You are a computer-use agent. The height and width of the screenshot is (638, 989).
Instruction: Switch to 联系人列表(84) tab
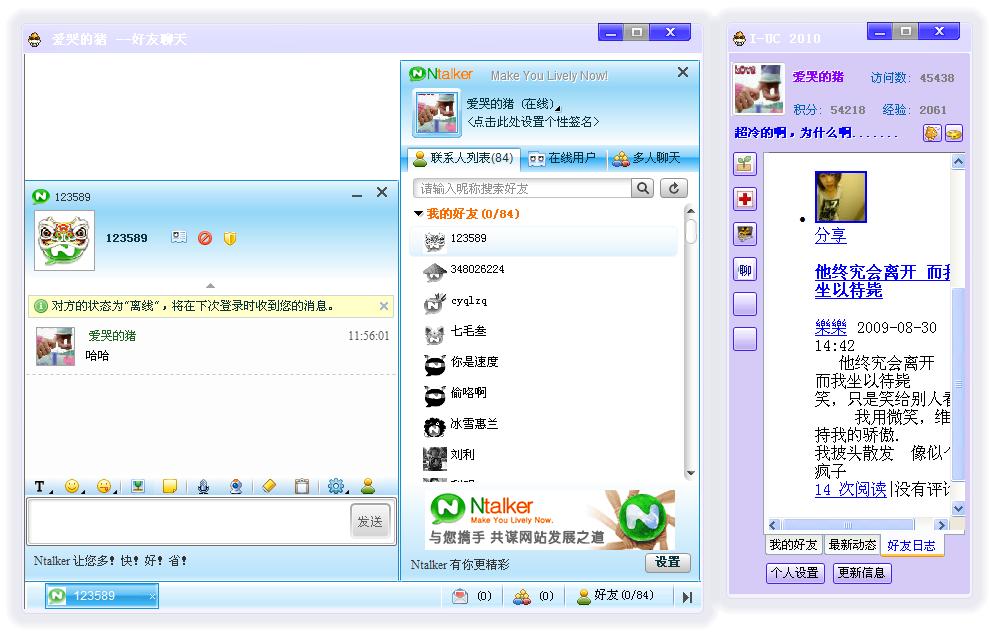click(x=464, y=158)
